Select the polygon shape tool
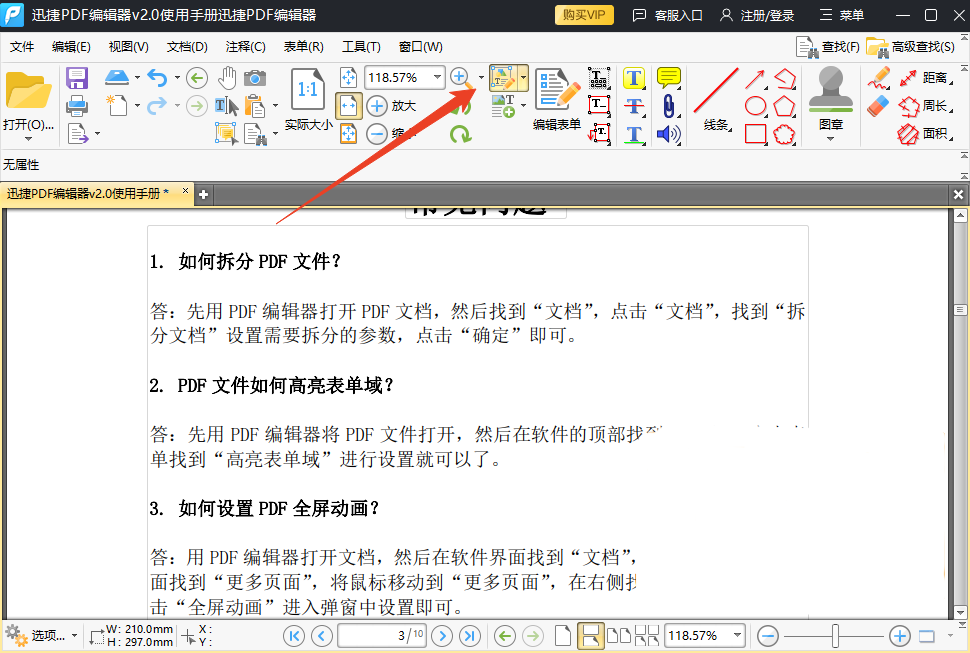The width and height of the screenshot is (970, 653). tap(784, 106)
